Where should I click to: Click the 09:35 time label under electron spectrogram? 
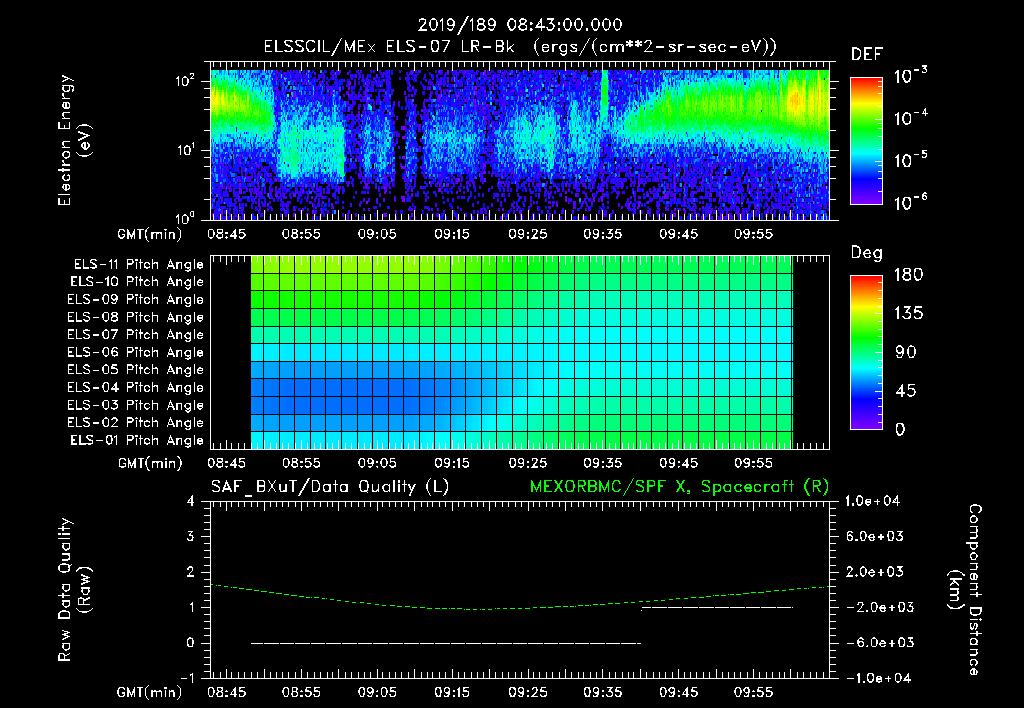(602, 234)
